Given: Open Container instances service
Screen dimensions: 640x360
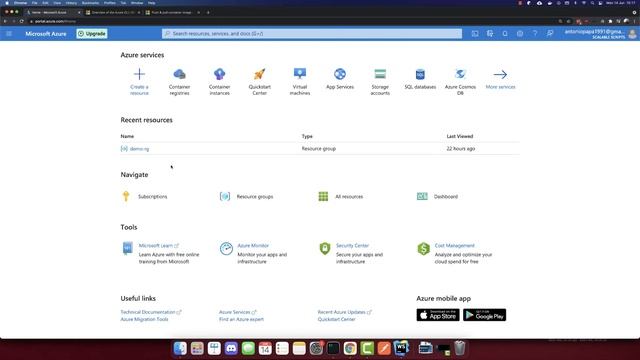Looking at the screenshot, I should 220,82.
